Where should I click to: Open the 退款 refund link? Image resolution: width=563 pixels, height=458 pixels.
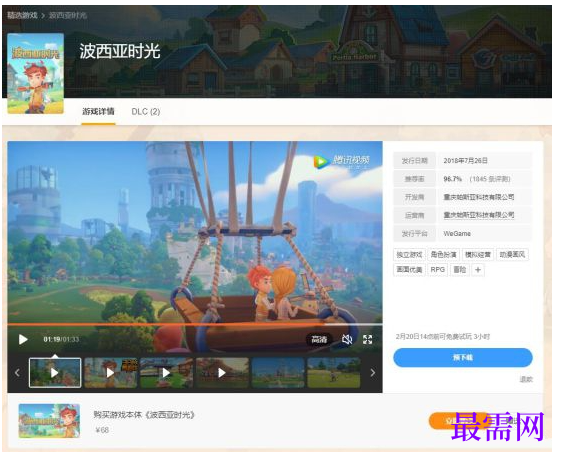click(526, 379)
